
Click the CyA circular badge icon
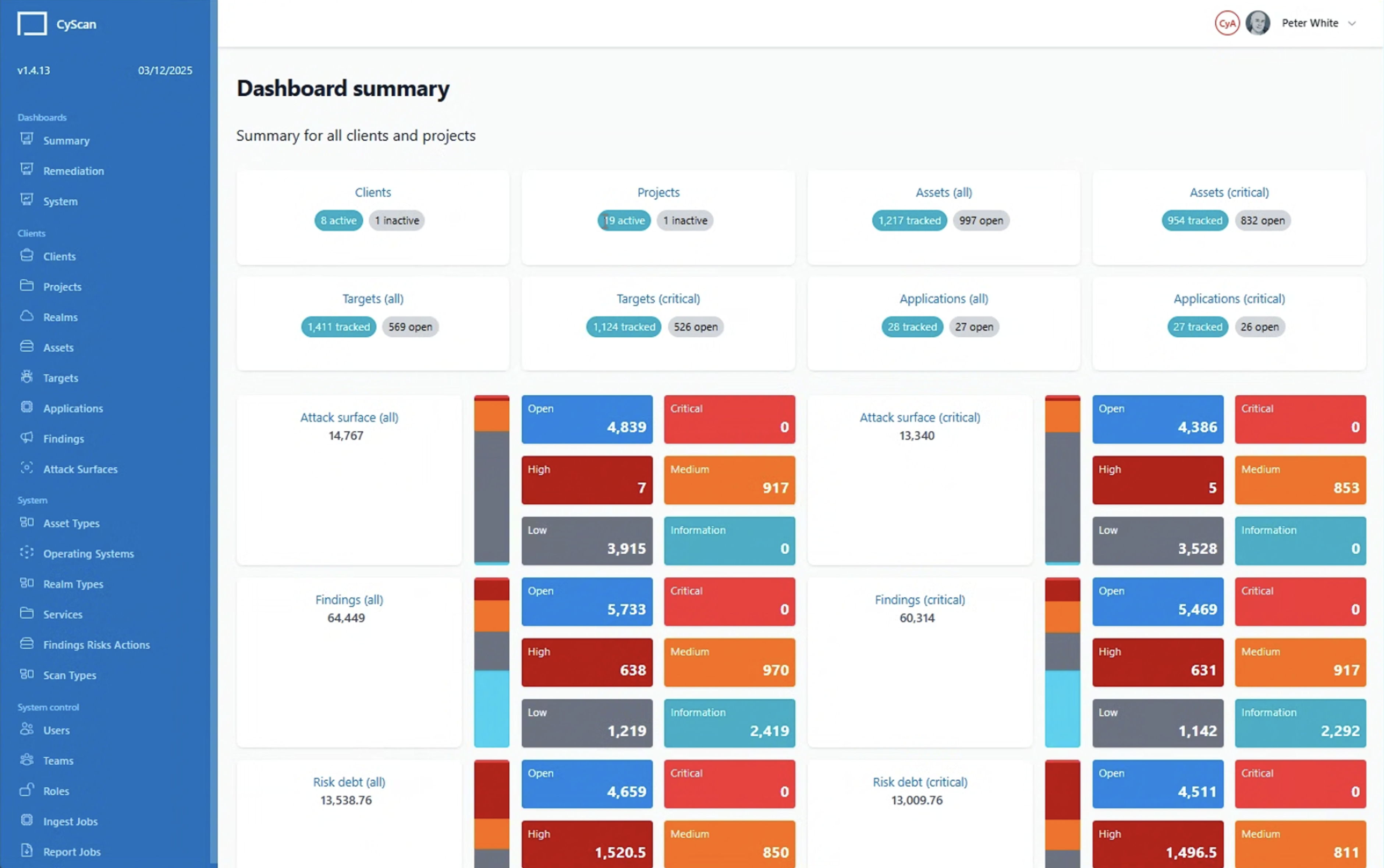point(1227,24)
